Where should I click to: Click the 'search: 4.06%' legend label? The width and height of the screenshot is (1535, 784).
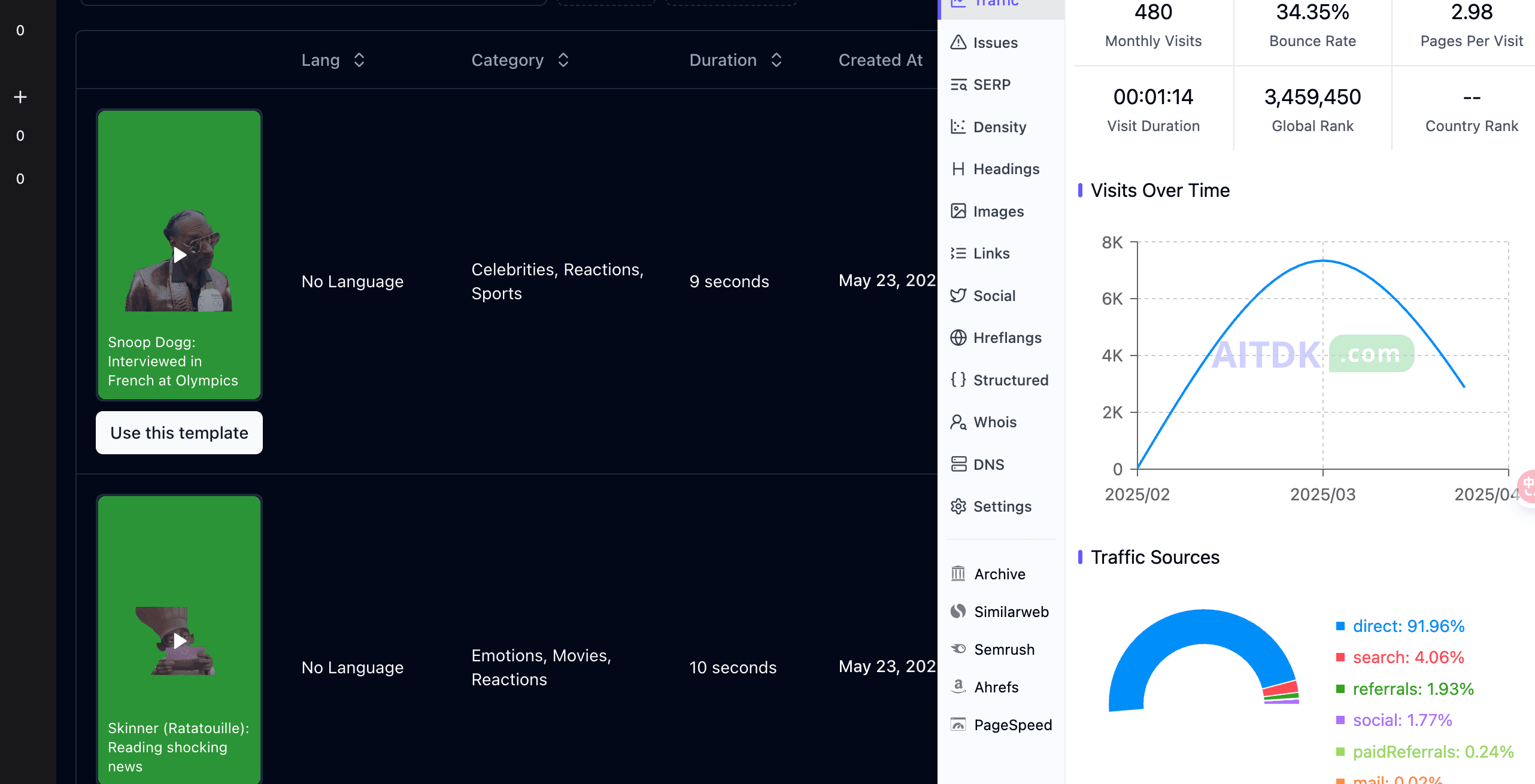(x=1409, y=657)
